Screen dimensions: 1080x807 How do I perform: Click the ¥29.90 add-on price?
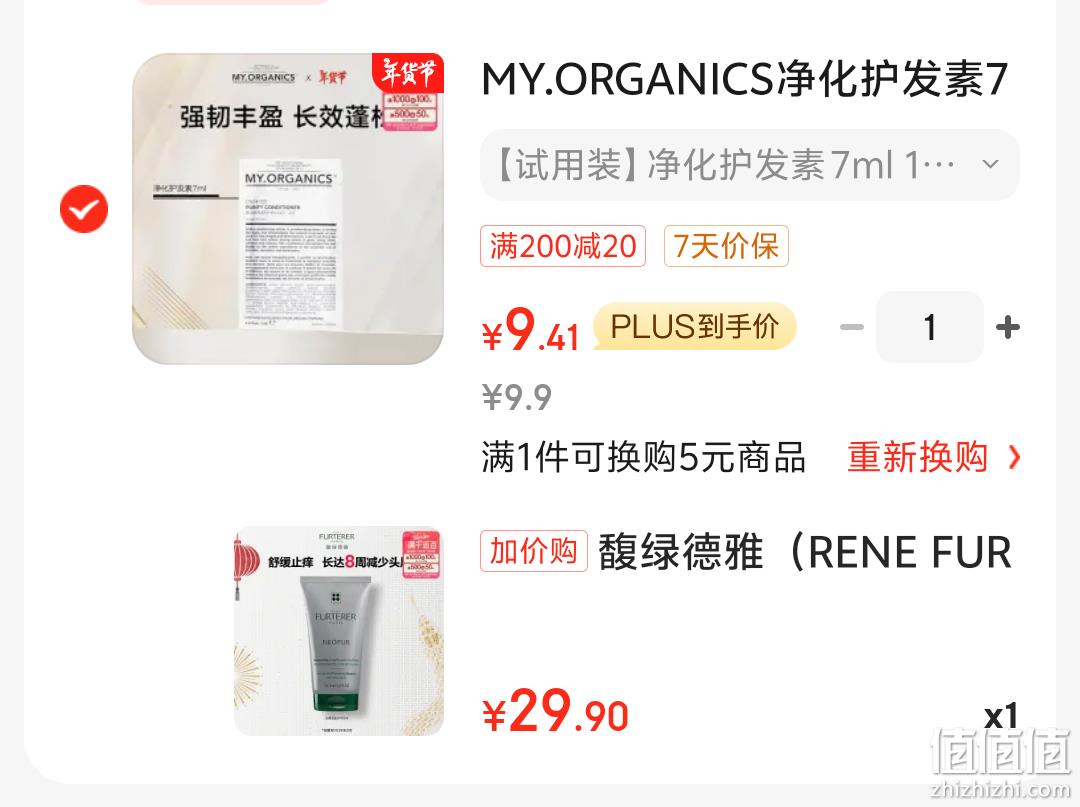555,711
